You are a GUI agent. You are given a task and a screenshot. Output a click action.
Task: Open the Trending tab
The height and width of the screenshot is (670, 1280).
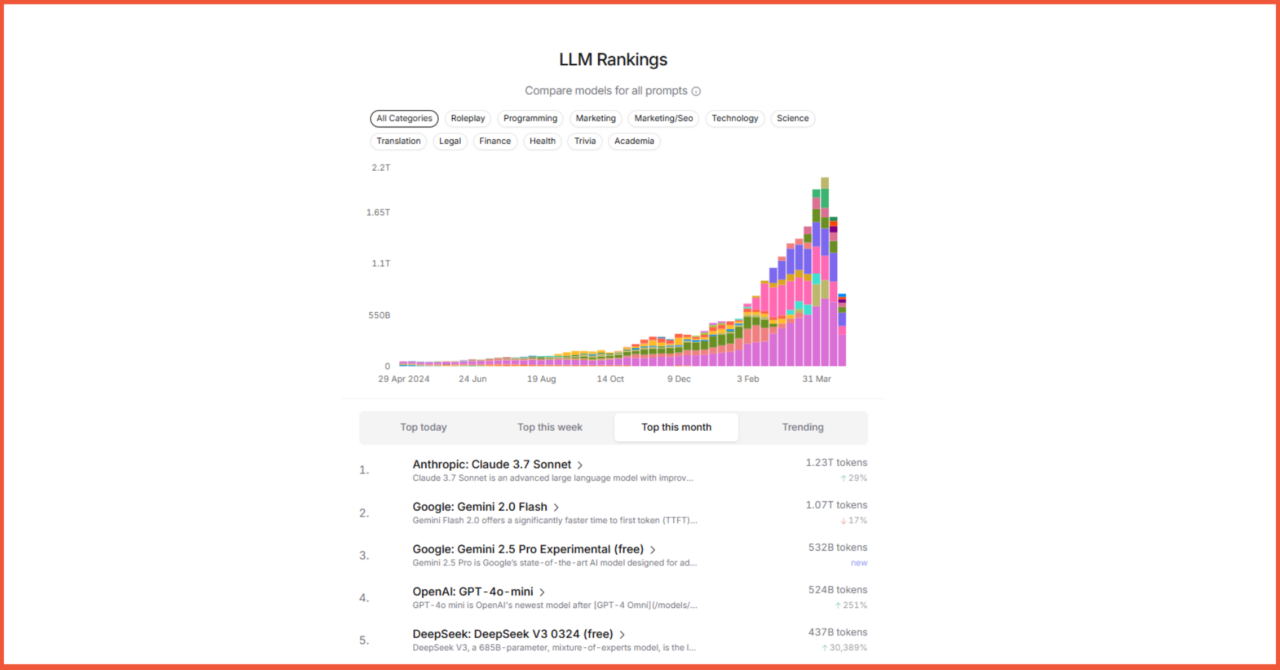click(803, 427)
